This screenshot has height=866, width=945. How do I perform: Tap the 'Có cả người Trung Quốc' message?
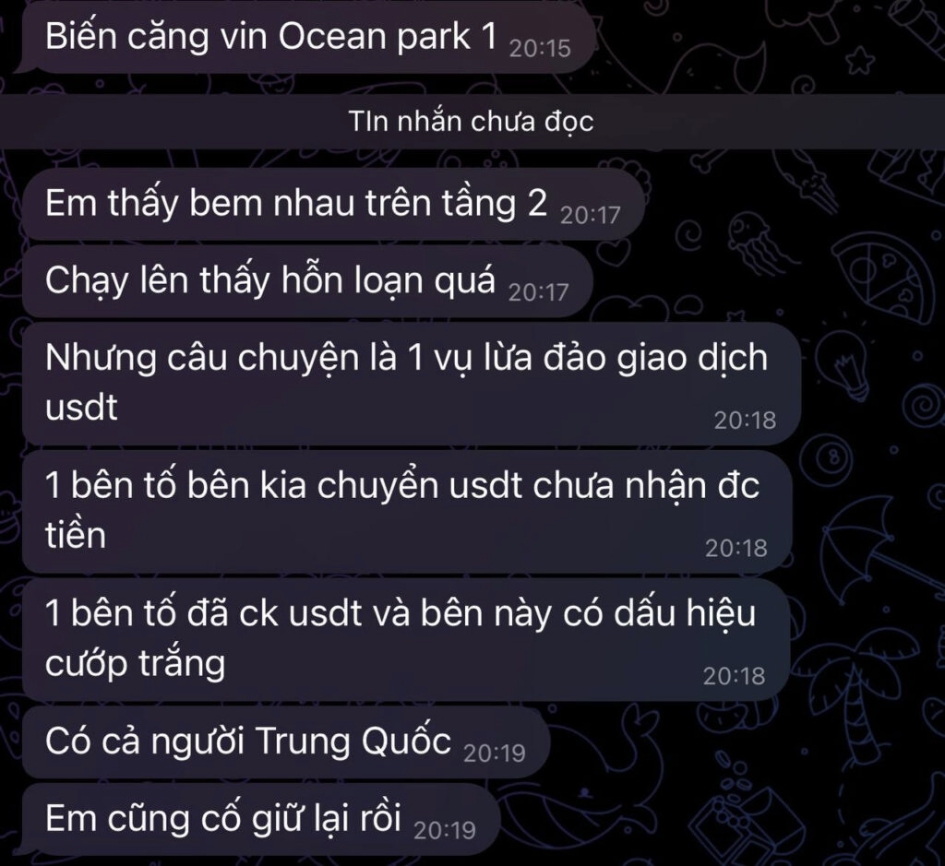(x=286, y=742)
